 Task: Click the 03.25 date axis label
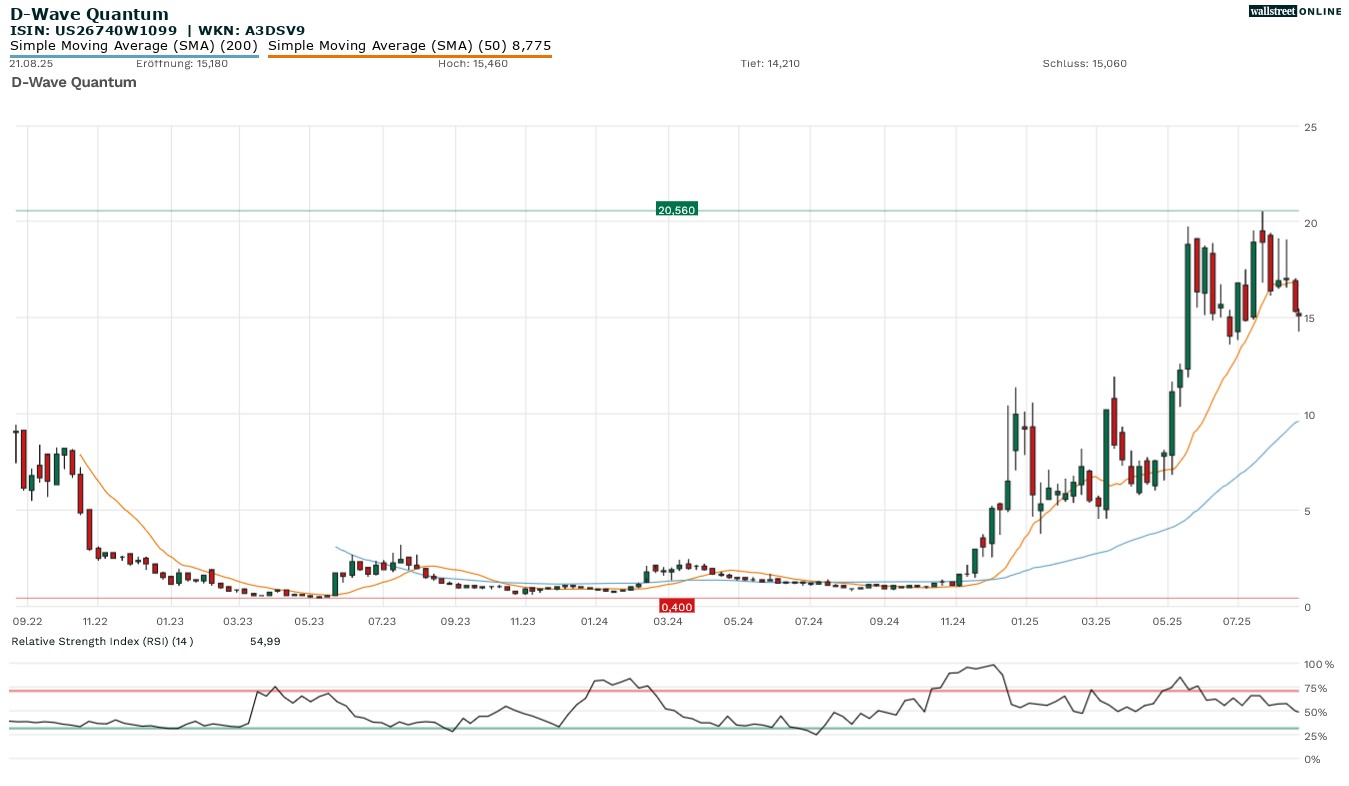1096,621
